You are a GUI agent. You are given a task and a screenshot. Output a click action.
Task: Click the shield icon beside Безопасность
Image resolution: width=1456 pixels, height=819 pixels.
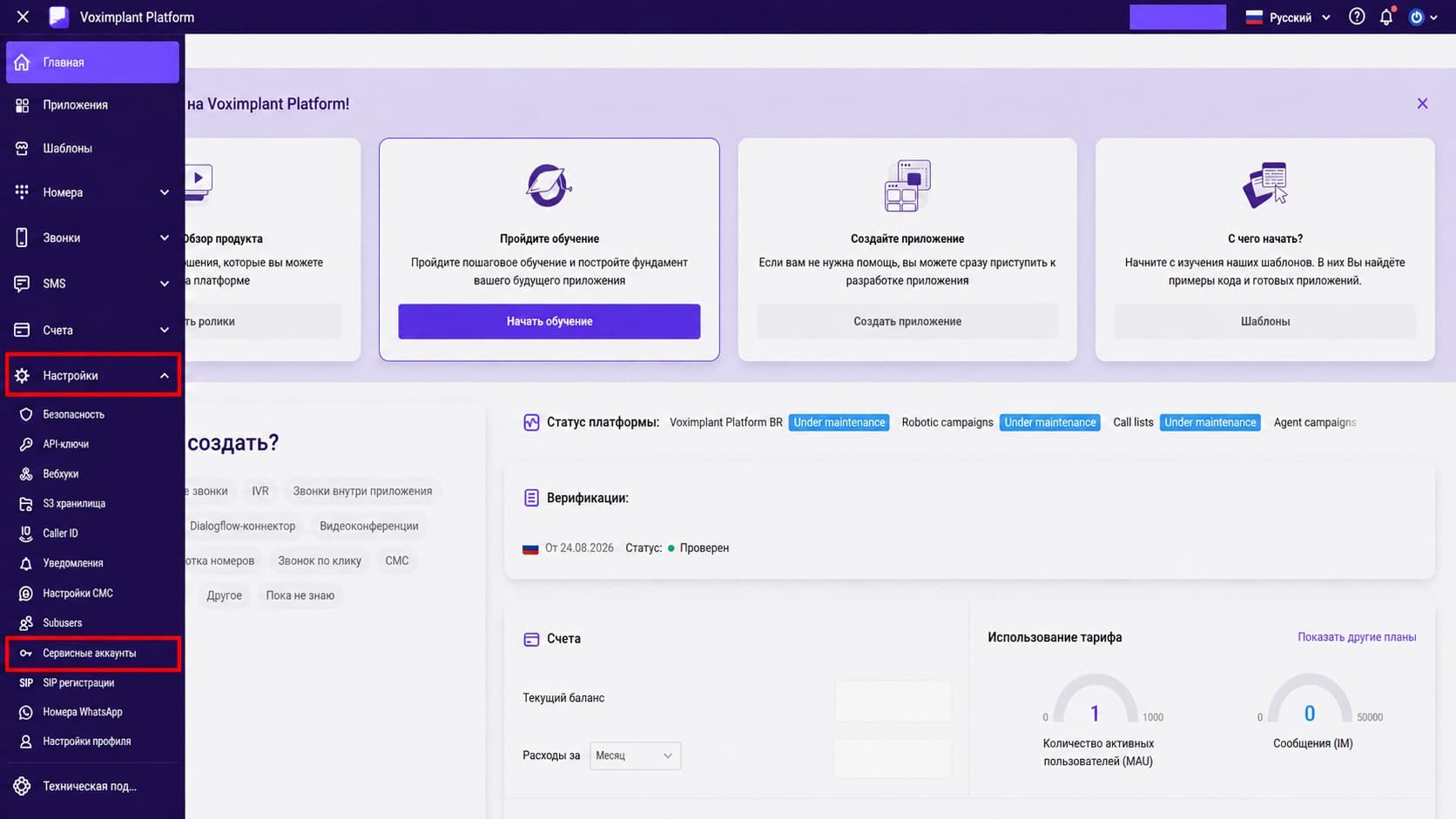tap(26, 414)
